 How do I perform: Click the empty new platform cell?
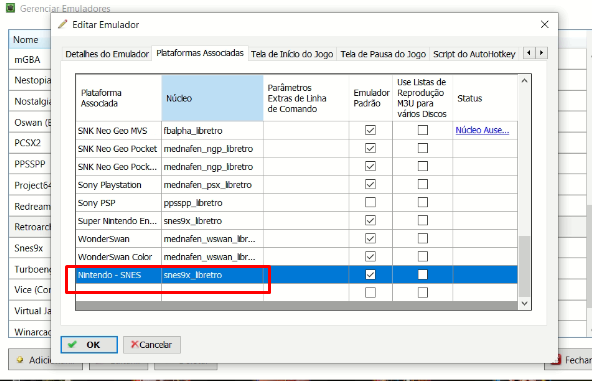point(119,293)
